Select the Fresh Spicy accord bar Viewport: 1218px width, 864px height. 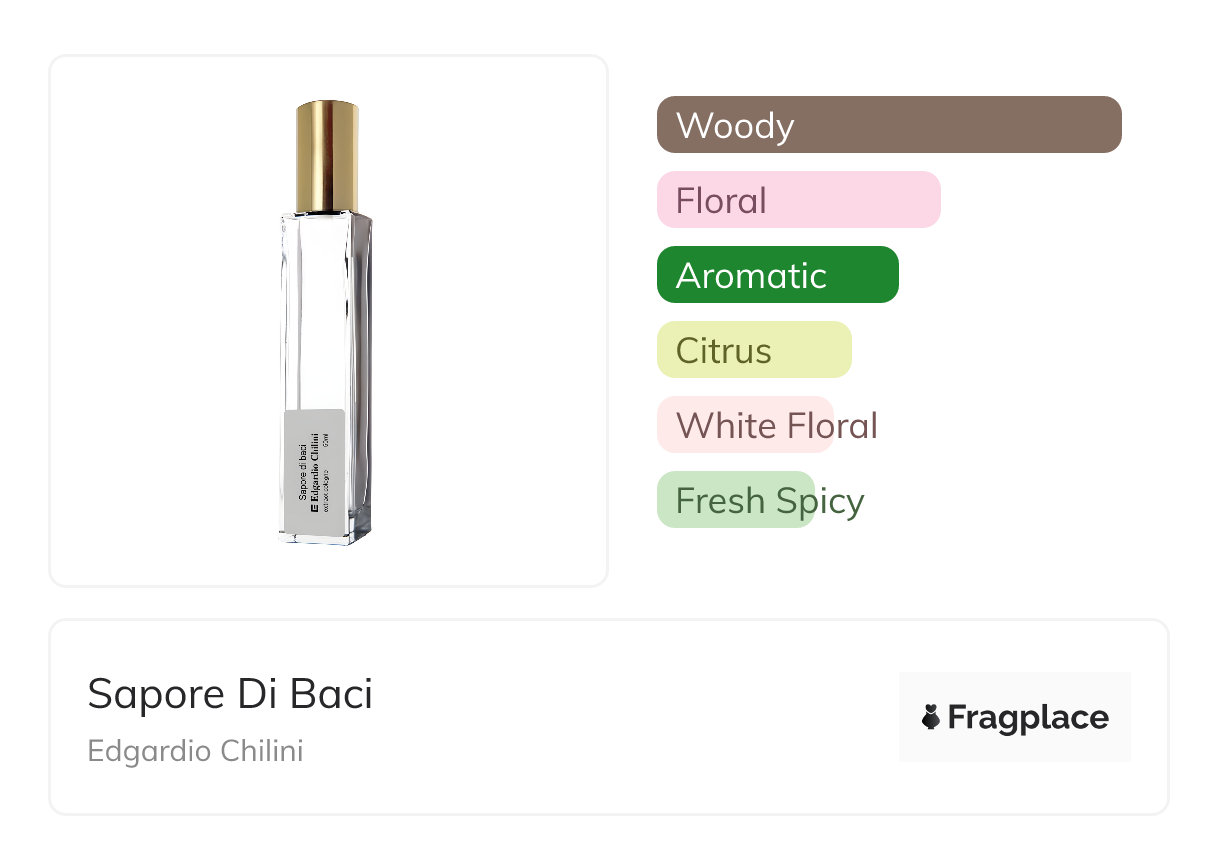[x=735, y=500]
